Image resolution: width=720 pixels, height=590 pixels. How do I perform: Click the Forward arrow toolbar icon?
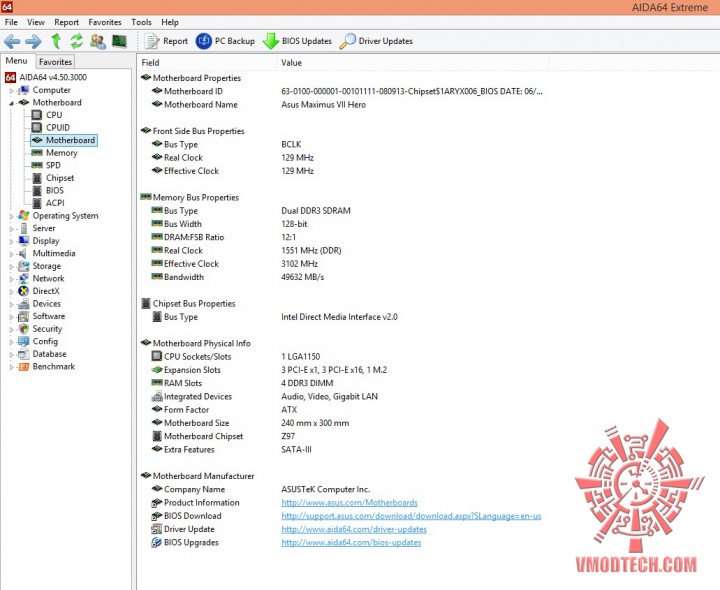[33, 41]
